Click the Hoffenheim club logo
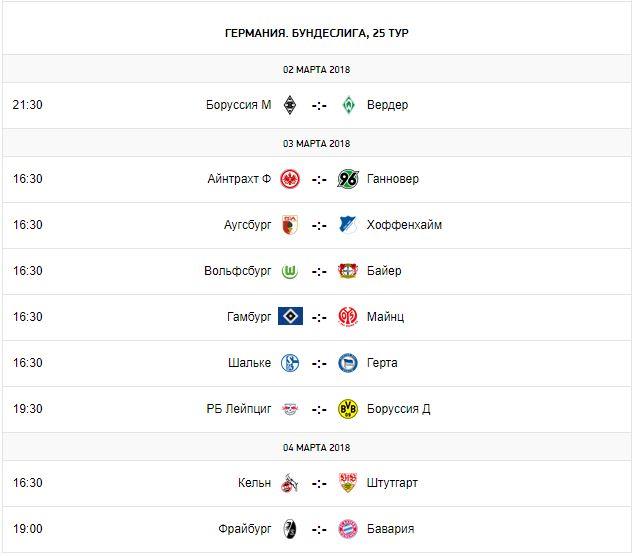 click(348, 225)
